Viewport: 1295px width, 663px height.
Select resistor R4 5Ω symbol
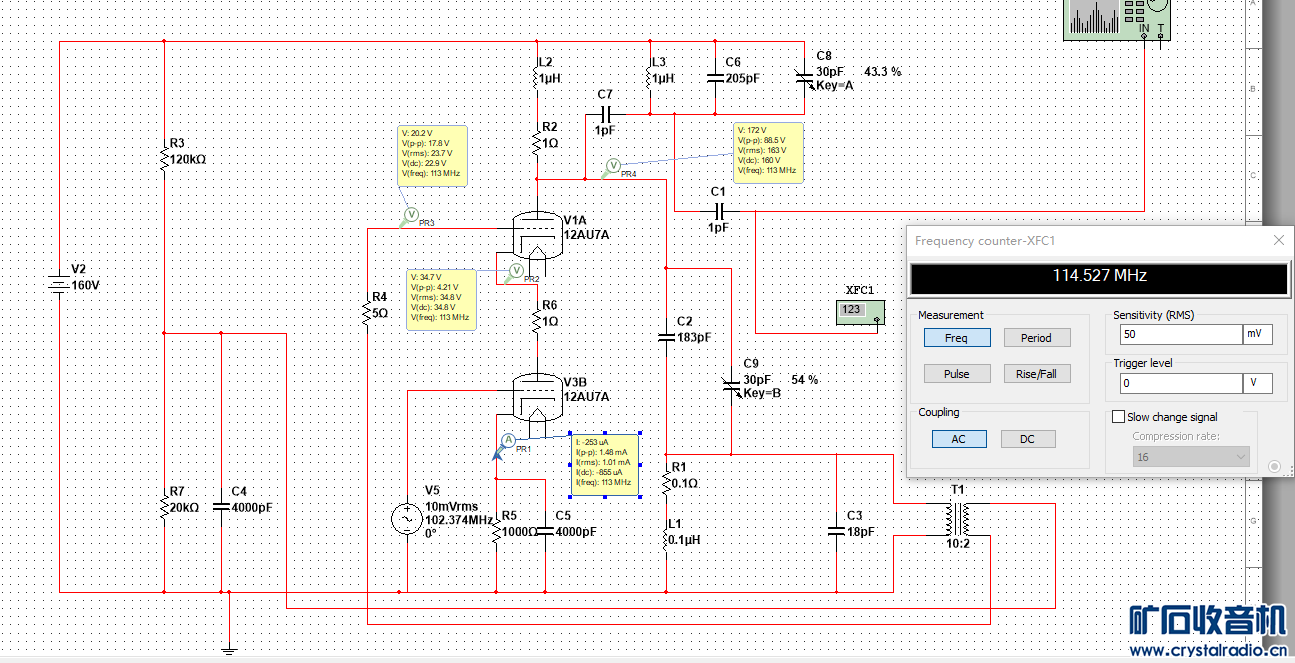(x=368, y=313)
